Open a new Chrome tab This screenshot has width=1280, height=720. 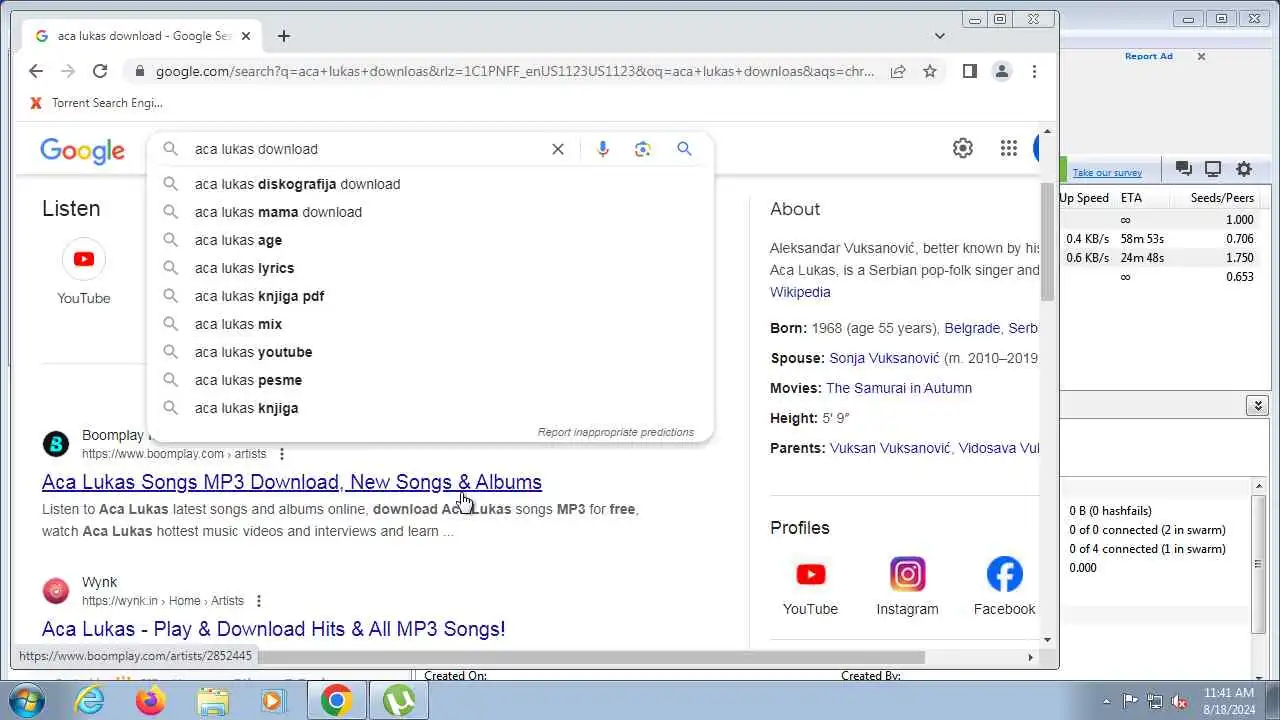[x=284, y=36]
